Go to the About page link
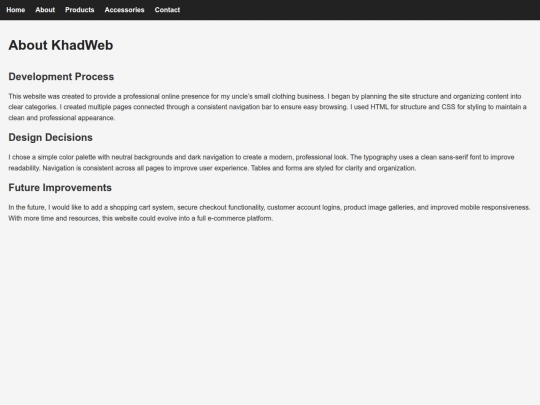This screenshot has height=405, width=540. click(45, 10)
